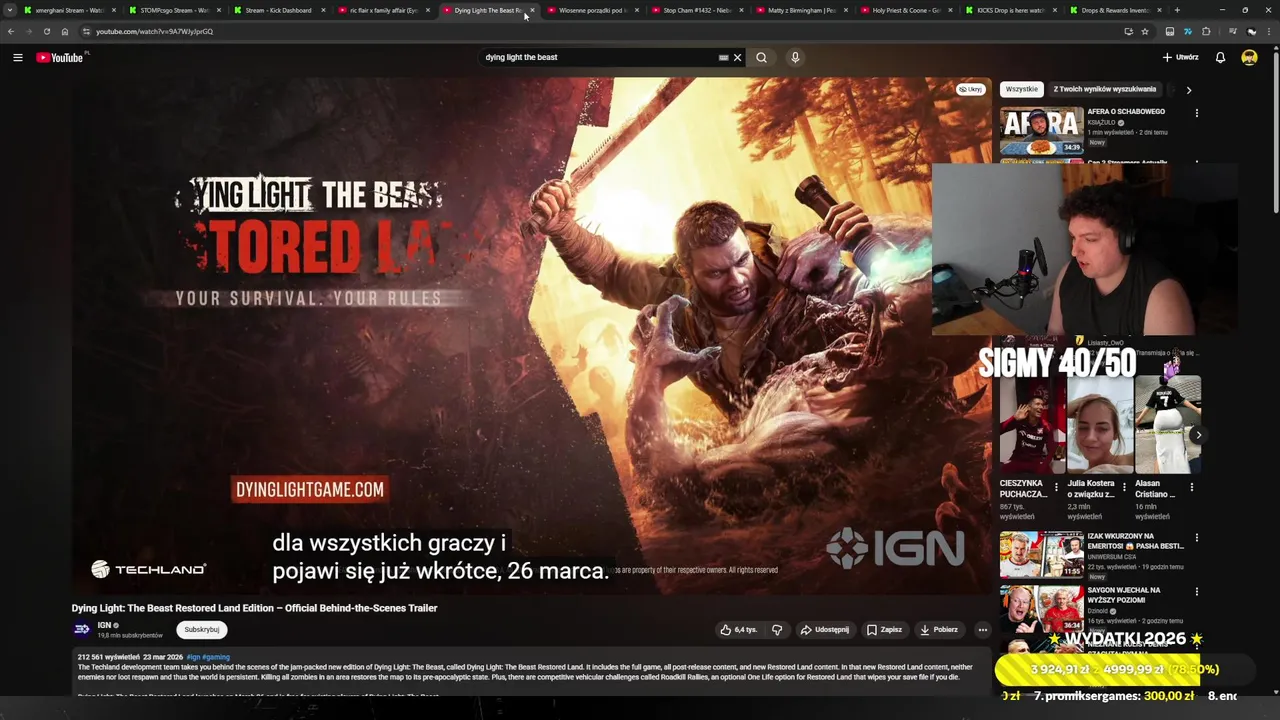Bookmark this page with the star icon
1280x720 pixels.
1145,31
